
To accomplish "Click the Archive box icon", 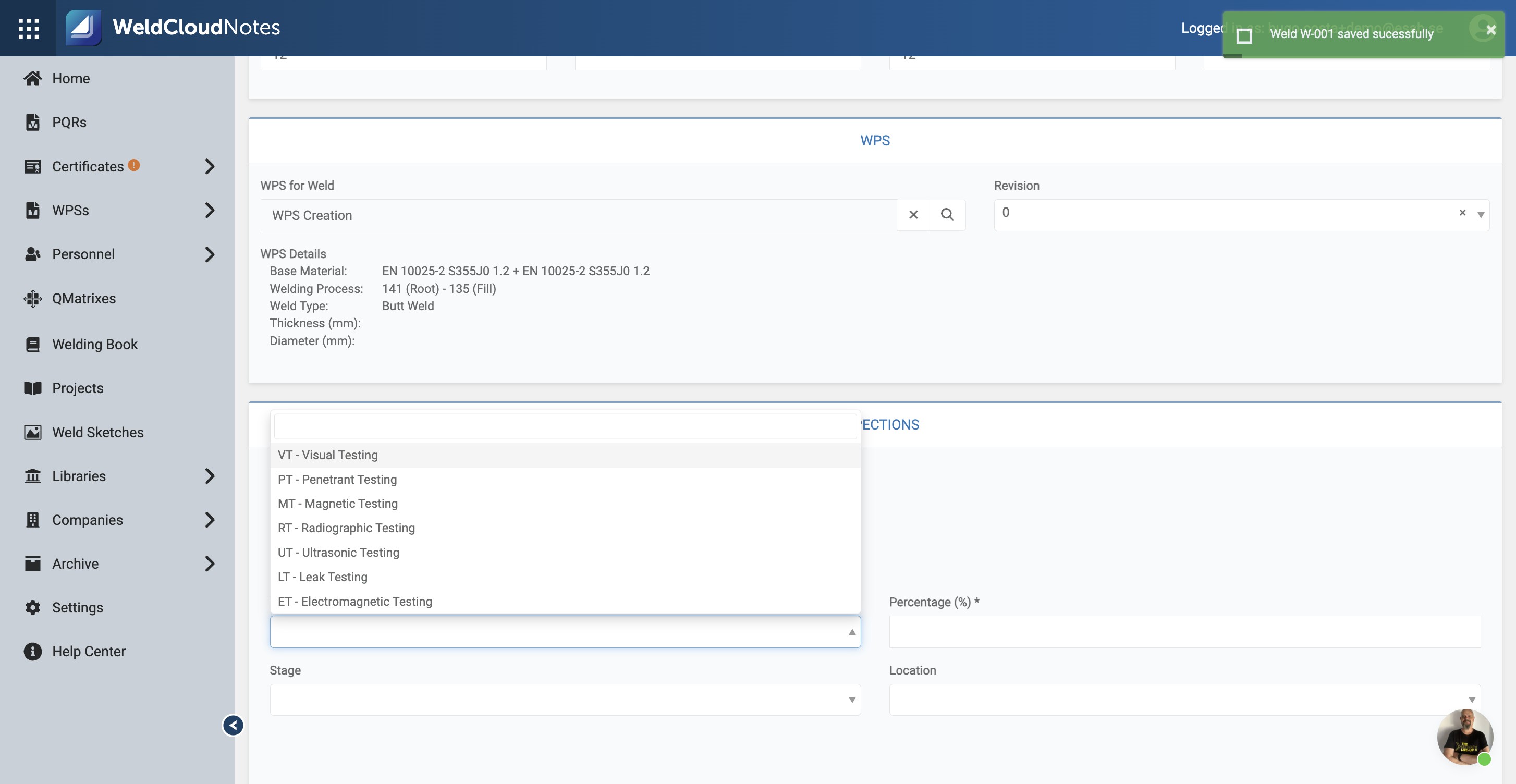I will coord(33,564).
